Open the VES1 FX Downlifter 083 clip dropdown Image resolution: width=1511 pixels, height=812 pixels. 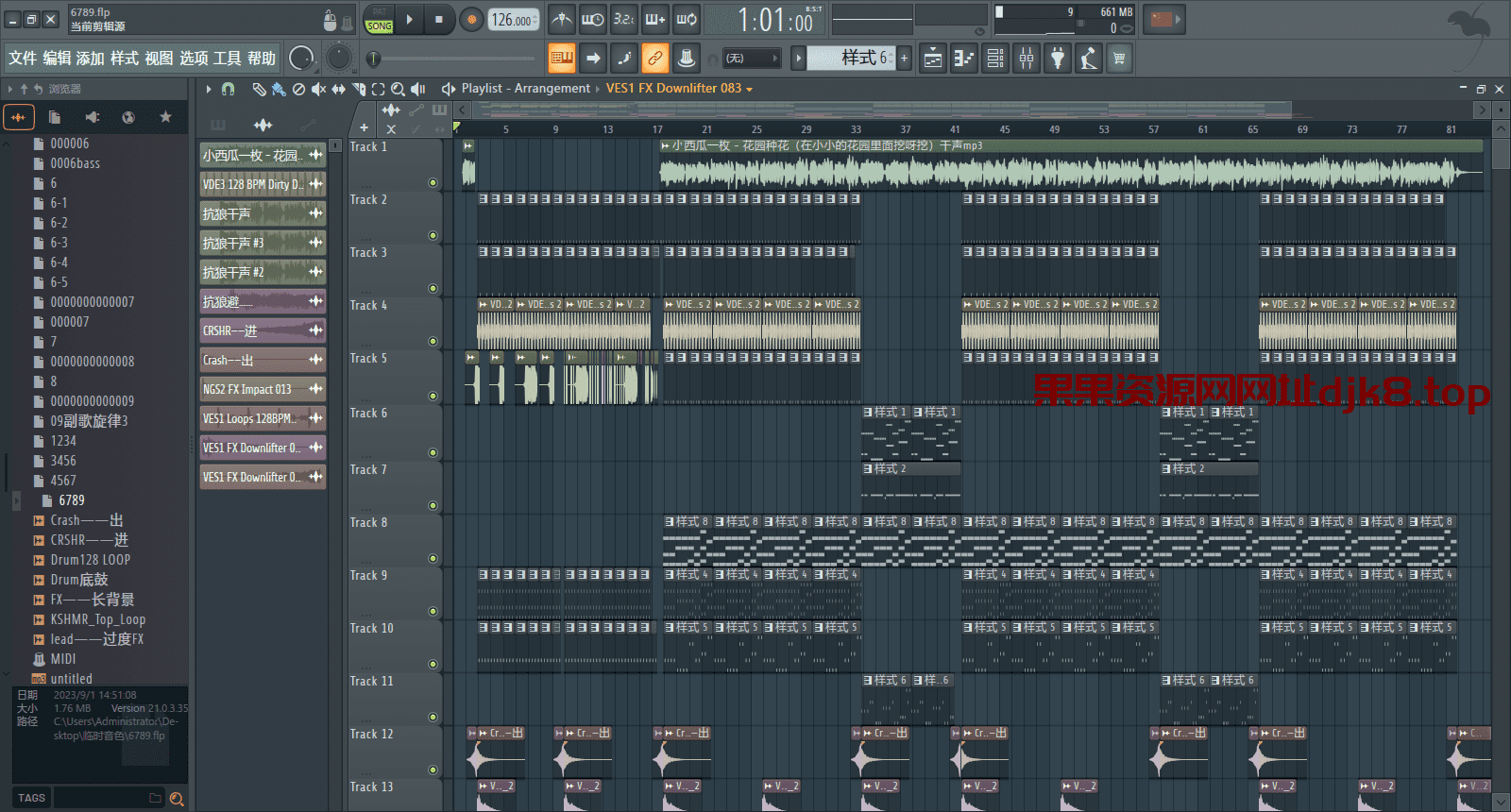click(750, 89)
